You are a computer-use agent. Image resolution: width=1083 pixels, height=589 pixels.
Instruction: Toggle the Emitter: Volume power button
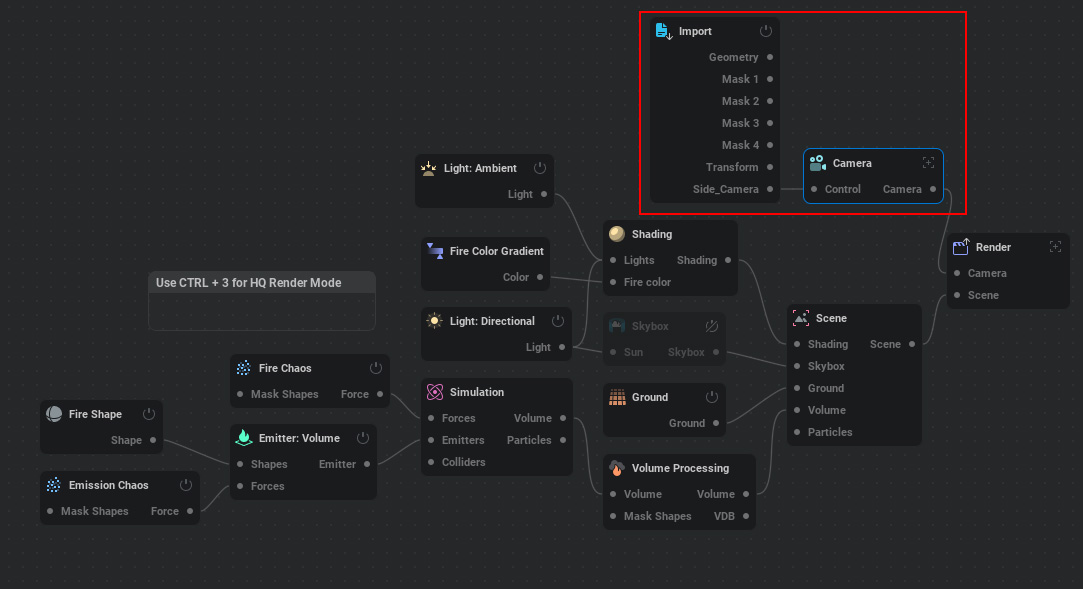pos(363,438)
